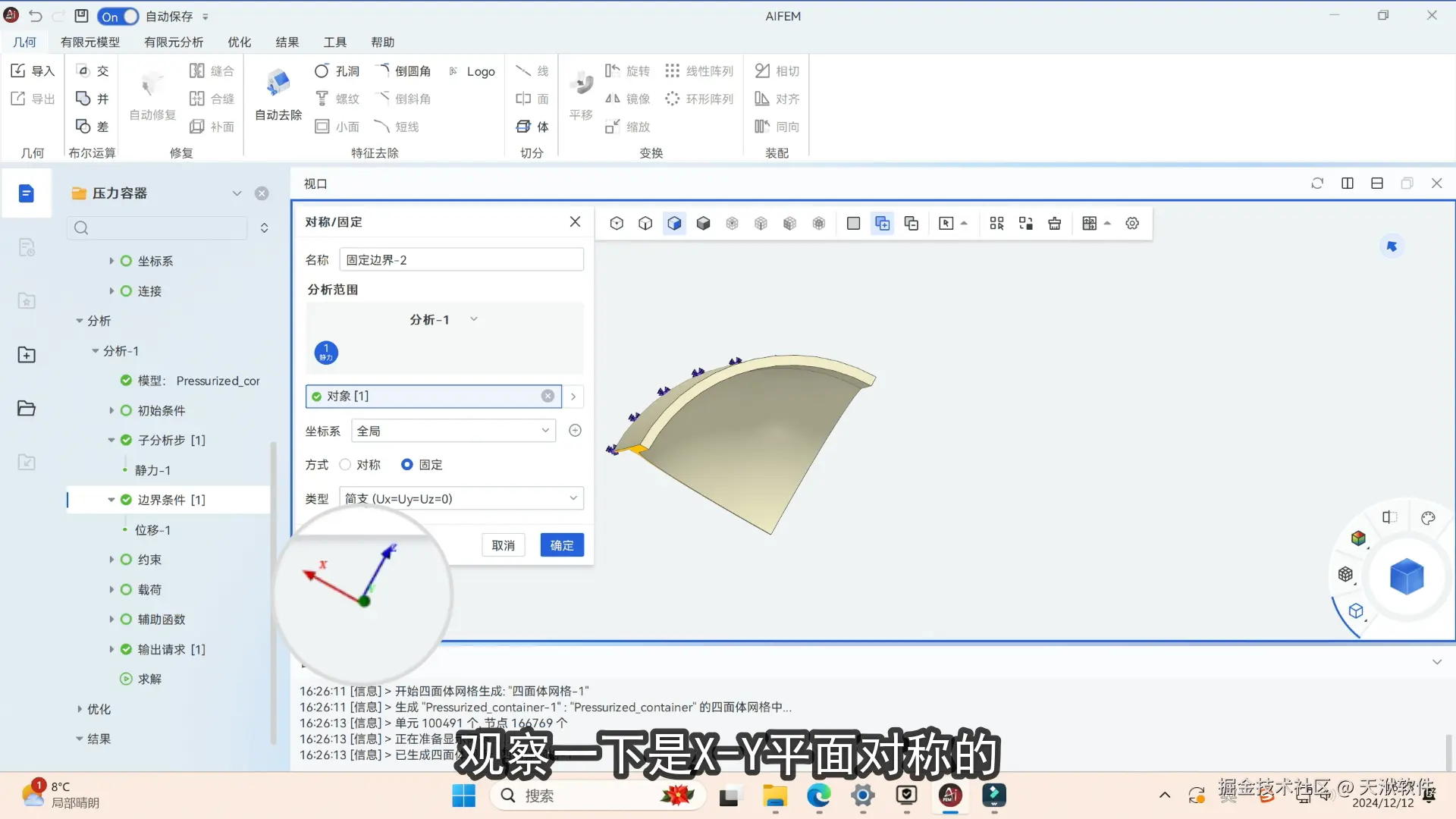Click the 导入 import icon

pos(19,71)
